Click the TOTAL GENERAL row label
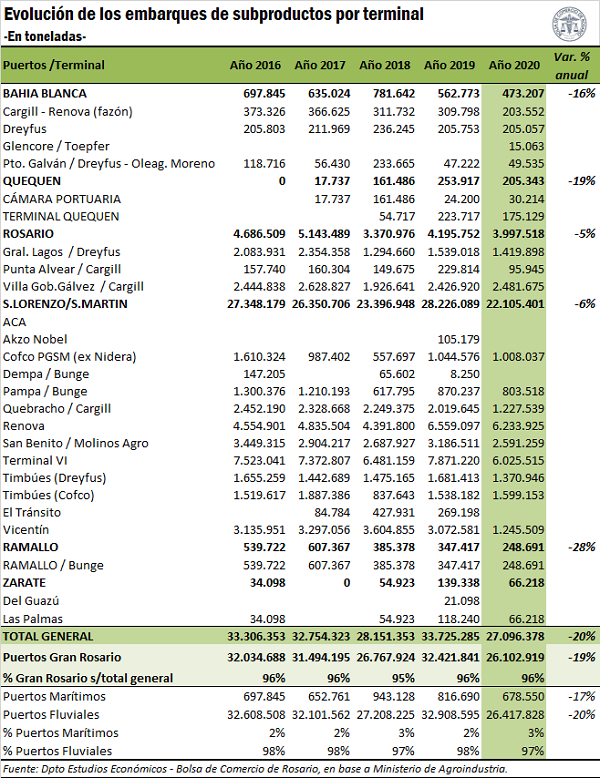This screenshot has height=778, width=600. tap(48, 636)
